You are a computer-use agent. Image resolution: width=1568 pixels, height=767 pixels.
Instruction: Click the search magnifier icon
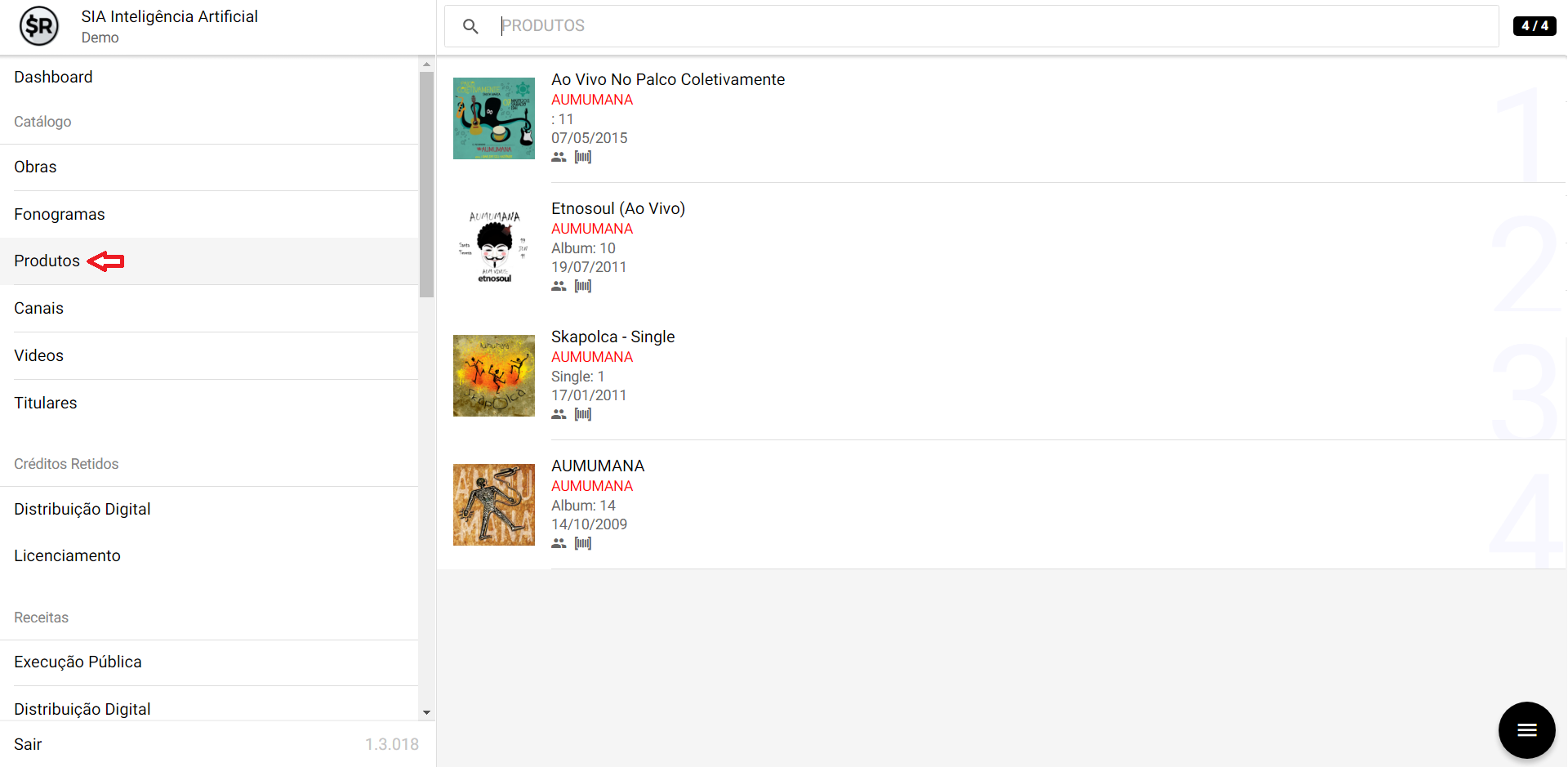[x=470, y=26]
